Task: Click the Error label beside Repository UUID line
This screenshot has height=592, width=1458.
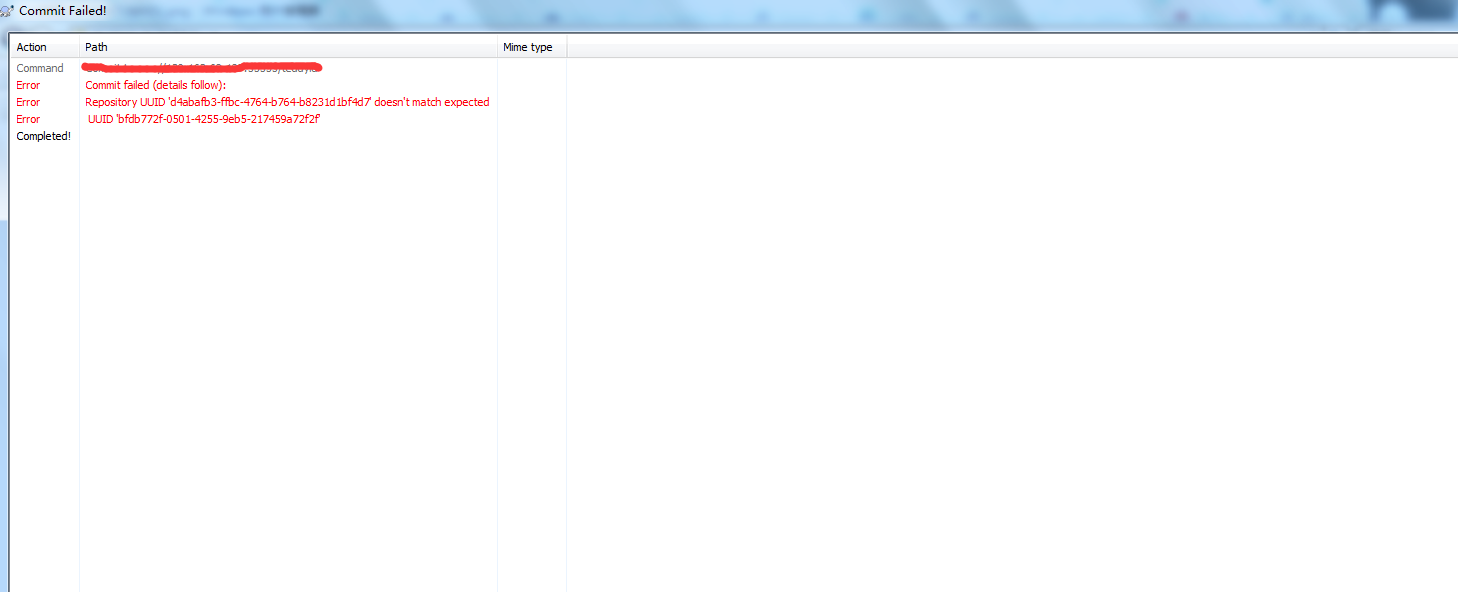Action: pyautogui.click(x=28, y=102)
